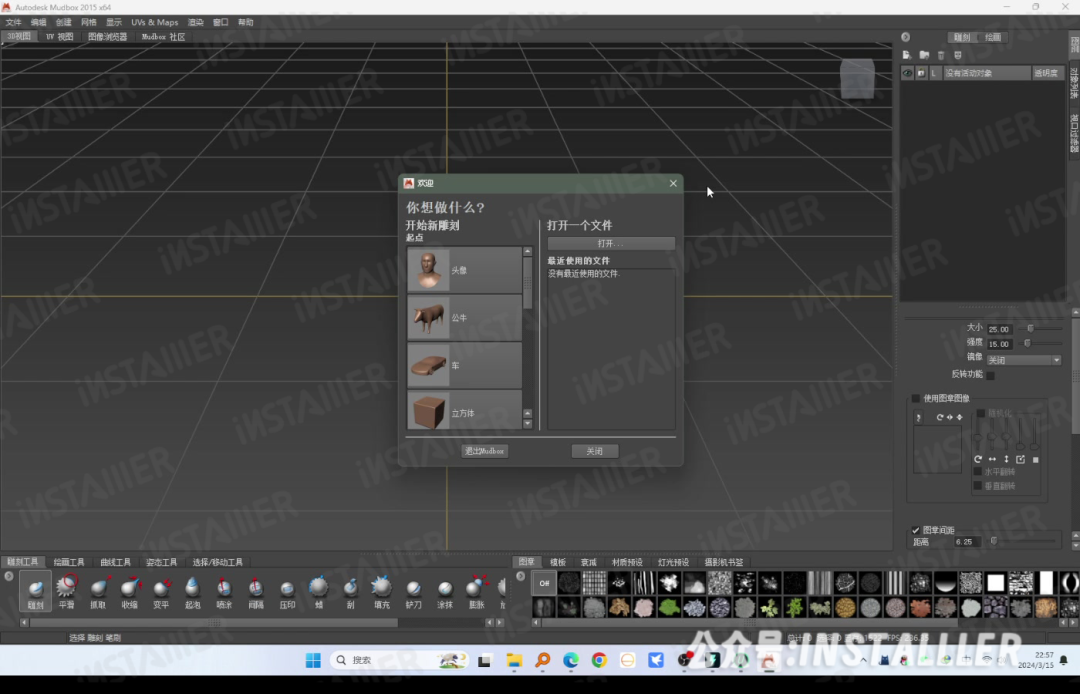Switch to the UV 视图 tab
Screen dimensions: 1080x694
click(x=59, y=37)
